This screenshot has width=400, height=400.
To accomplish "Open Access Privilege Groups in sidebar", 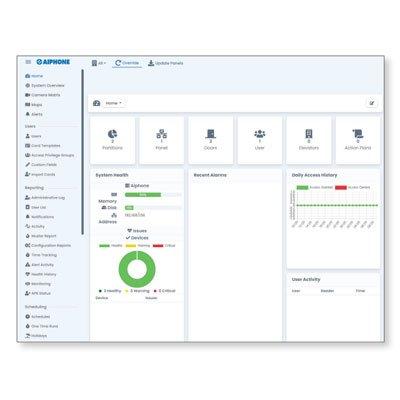I will click(x=50, y=155).
